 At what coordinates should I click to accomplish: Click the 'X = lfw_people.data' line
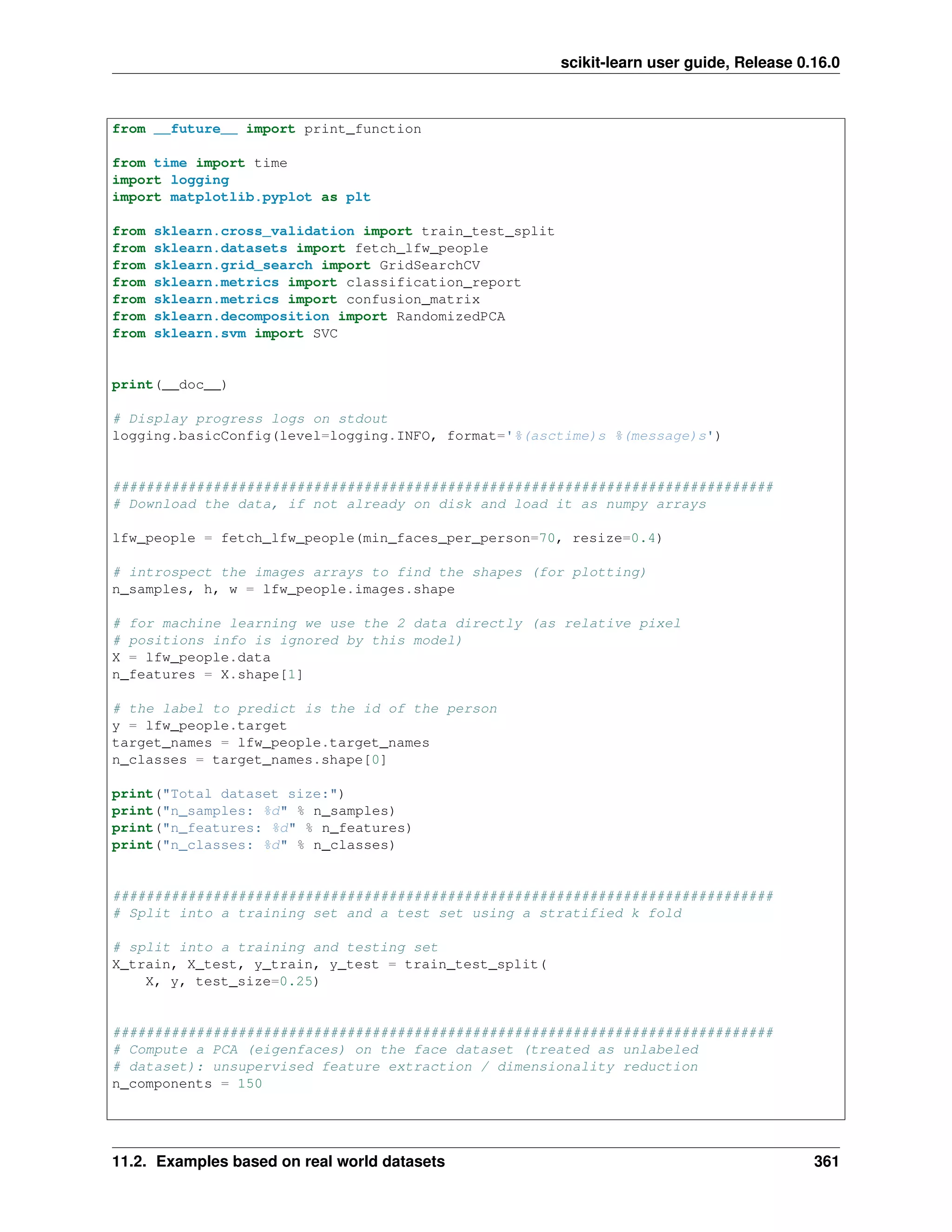(x=191, y=658)
